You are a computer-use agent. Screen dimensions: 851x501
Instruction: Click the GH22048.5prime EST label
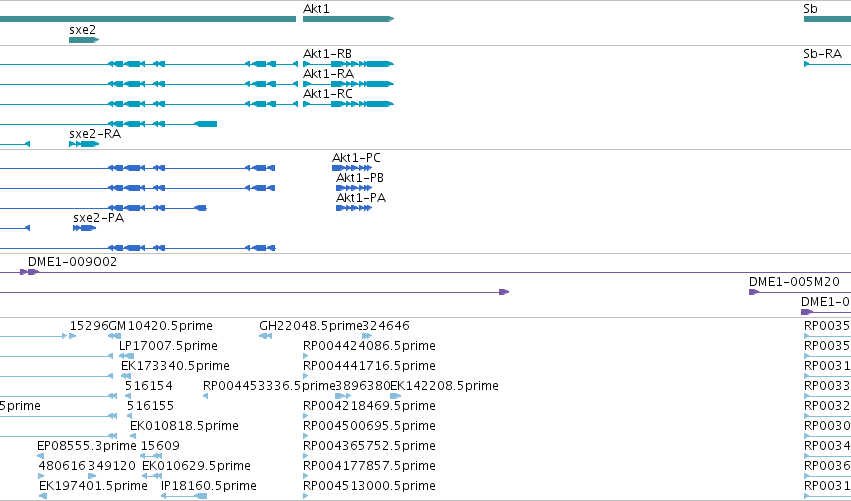coord(310,326)
